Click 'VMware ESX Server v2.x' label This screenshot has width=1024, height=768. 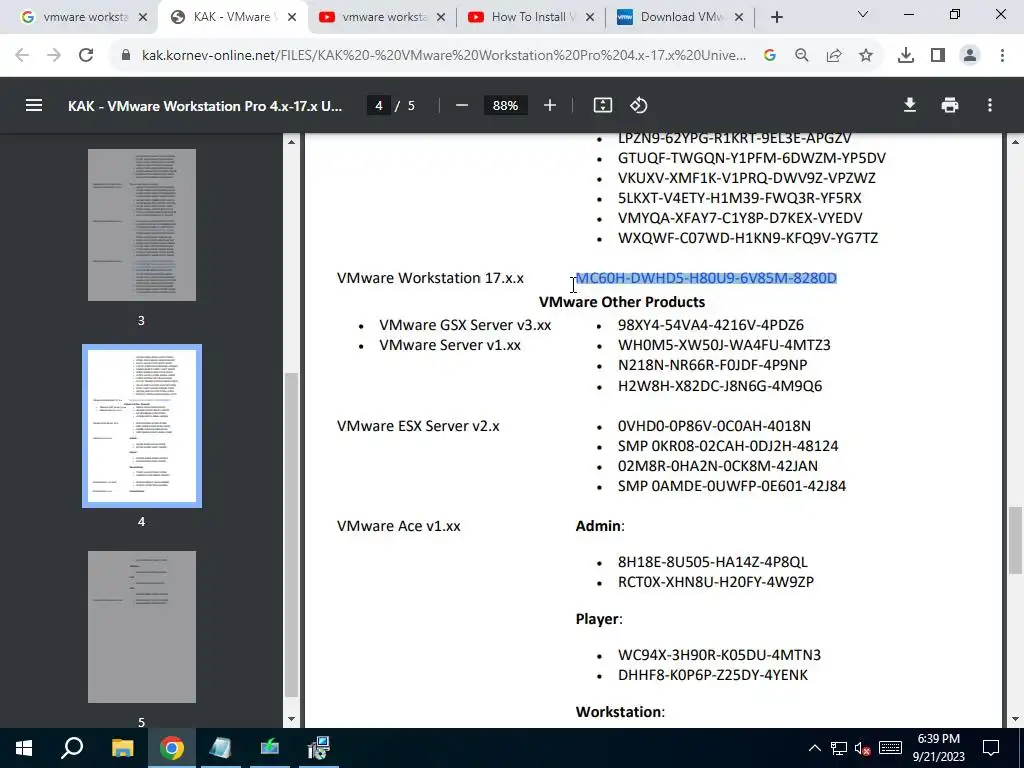point(418,426)
